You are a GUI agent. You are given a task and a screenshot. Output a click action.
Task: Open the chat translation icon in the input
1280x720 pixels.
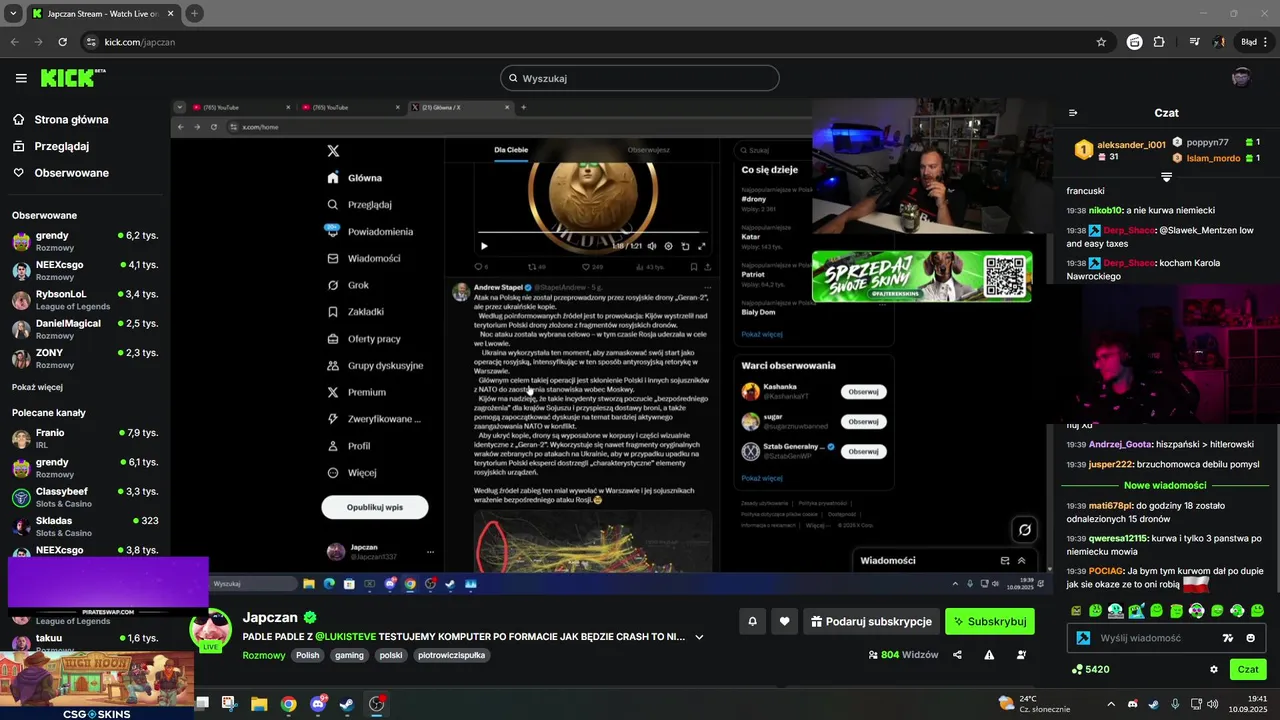(x=1228, y=638)
